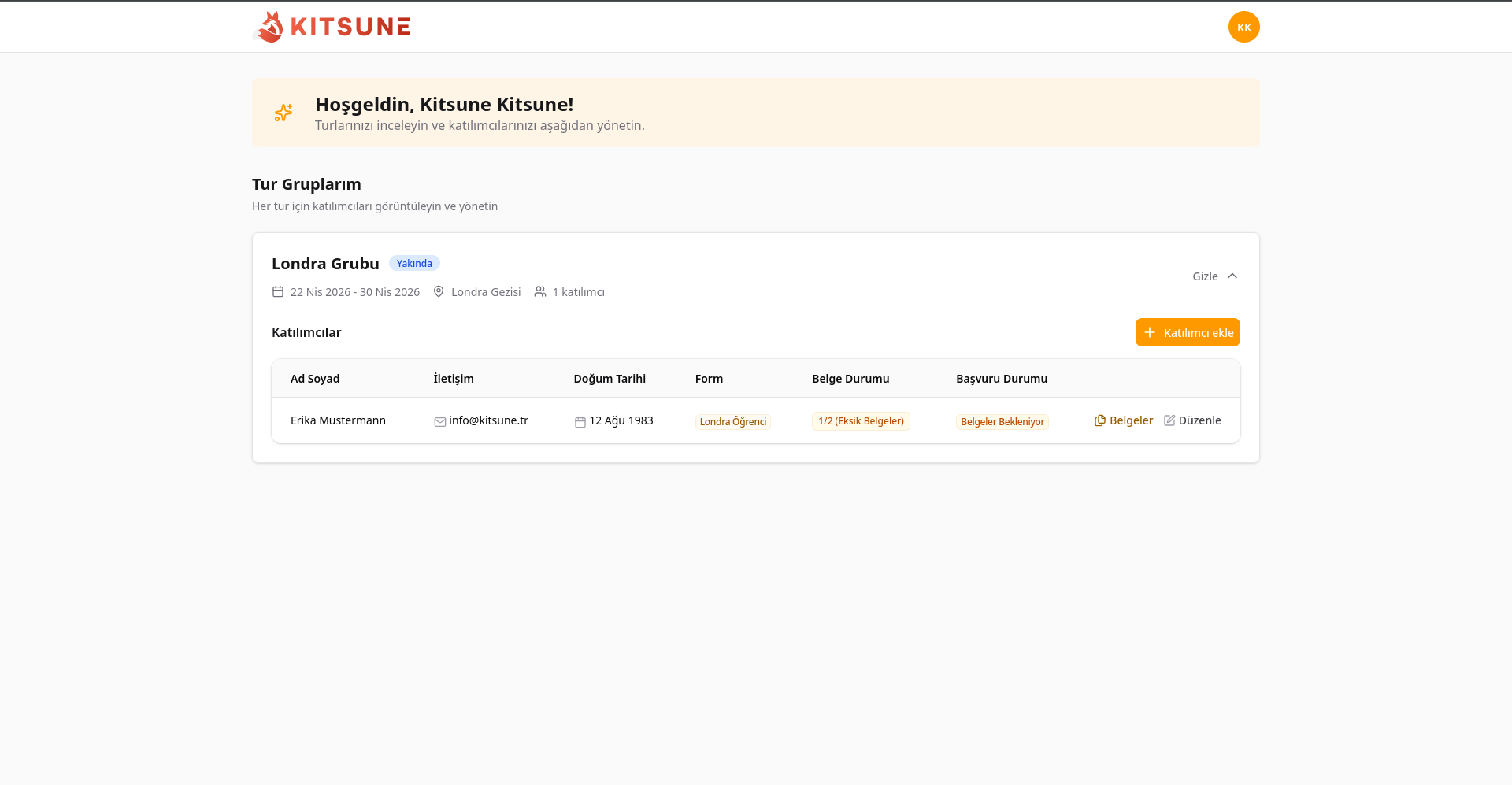Collapse Londra Grubu with the chevron arrow
This screenshot has width=1512, height=785.
1232,276
